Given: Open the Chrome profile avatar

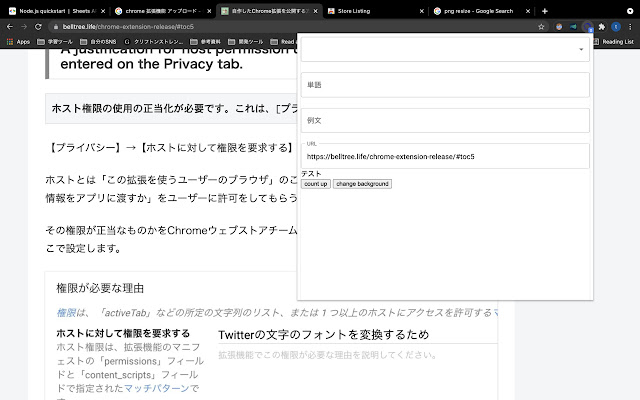Looking at the screenshot, I should pyautogui.click(x=616, y=27).
